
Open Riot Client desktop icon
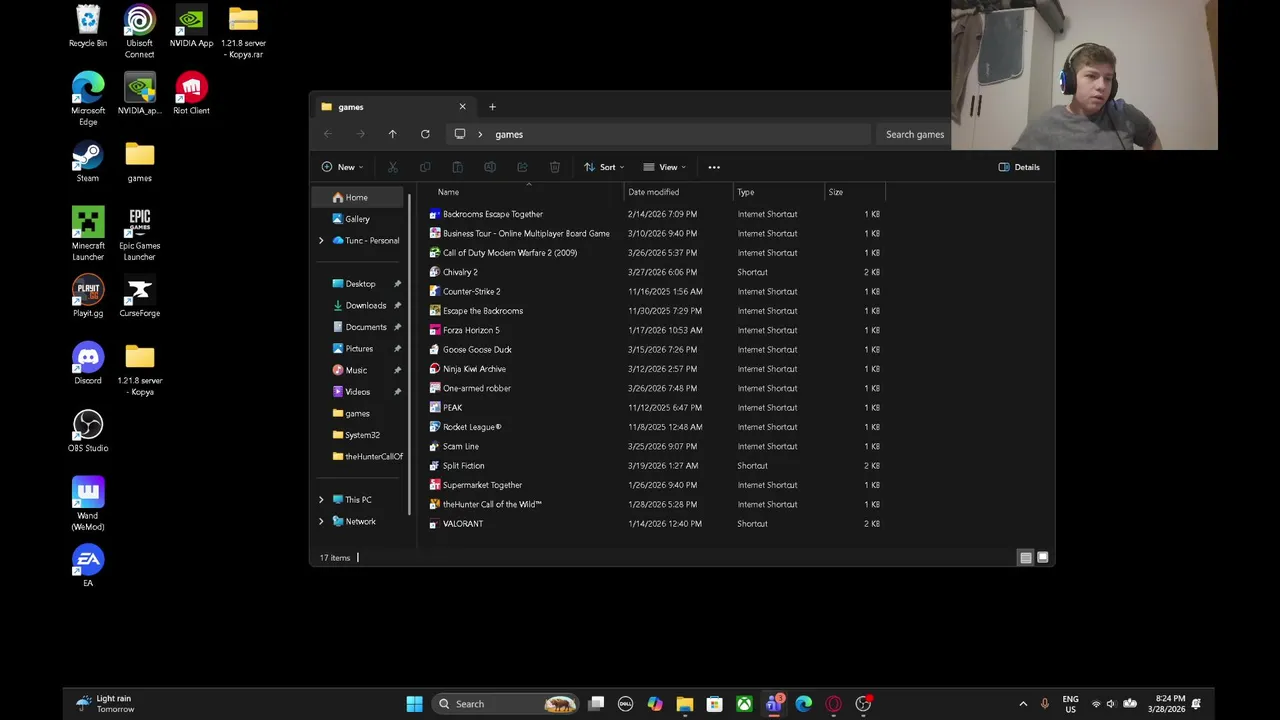191,94
